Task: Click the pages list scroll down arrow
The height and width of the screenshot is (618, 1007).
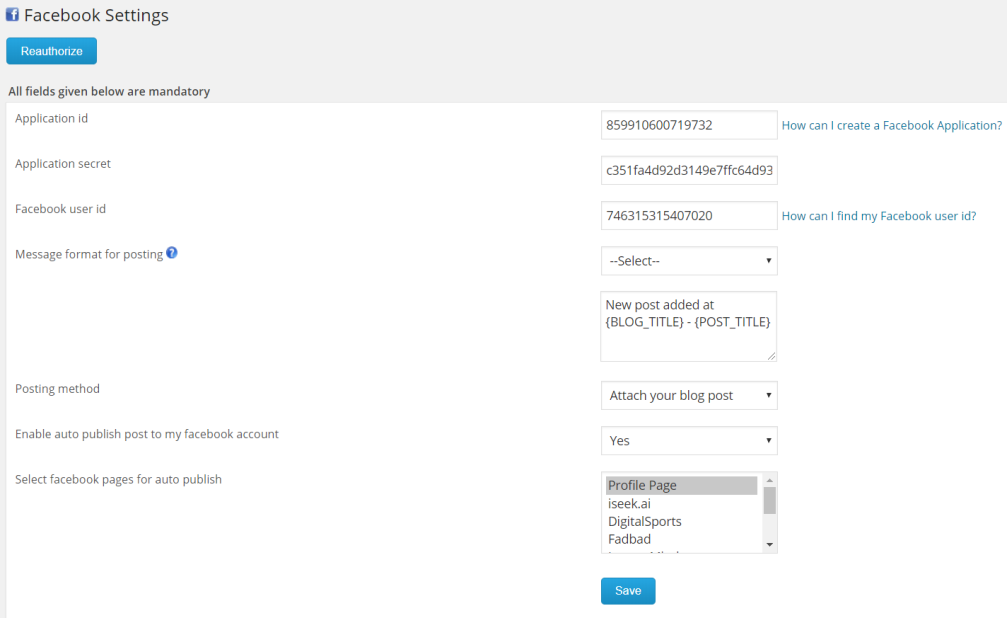Action: coord(769,545)
